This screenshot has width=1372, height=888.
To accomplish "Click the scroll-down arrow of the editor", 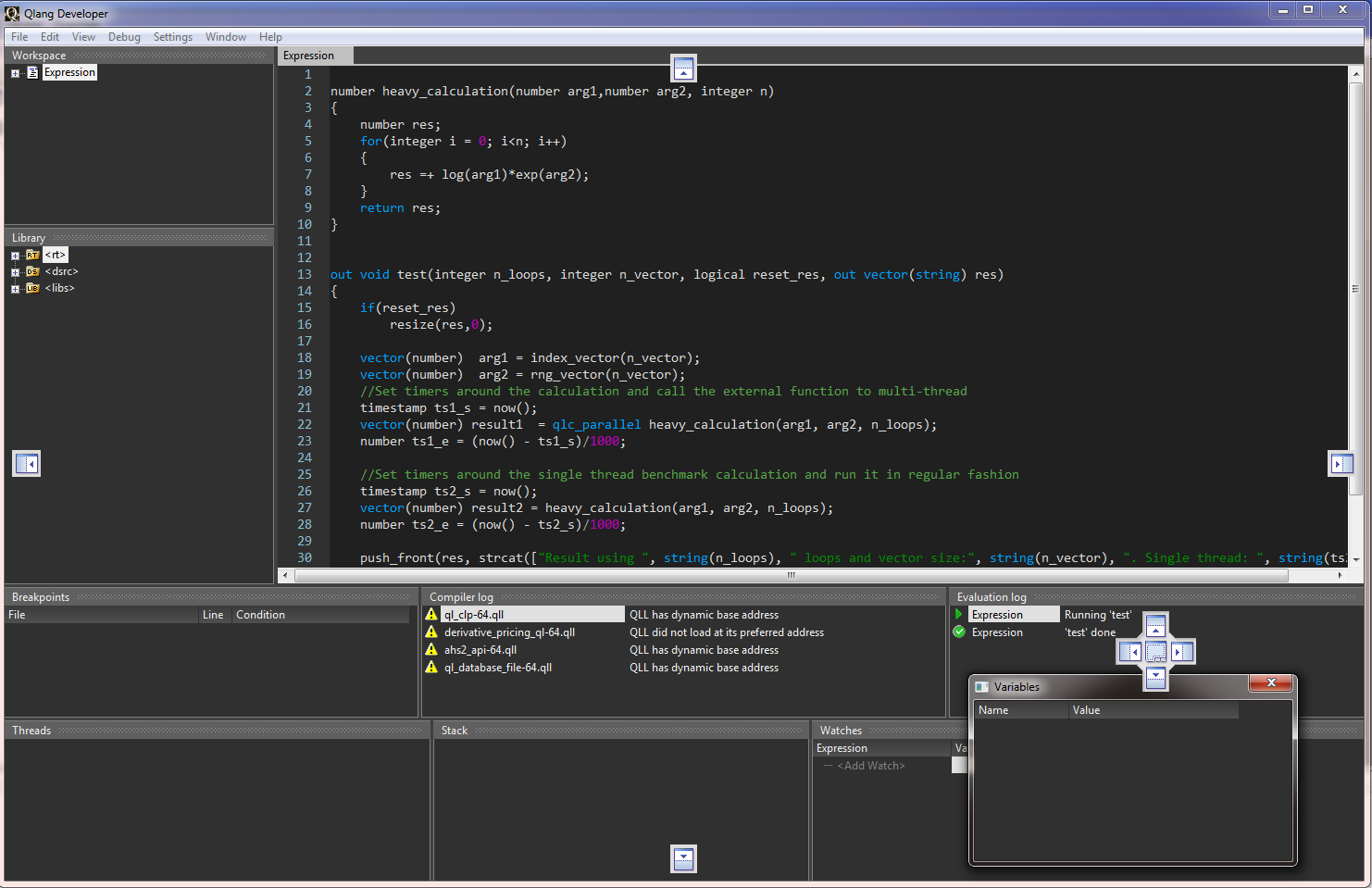I will click(1355, 559).
